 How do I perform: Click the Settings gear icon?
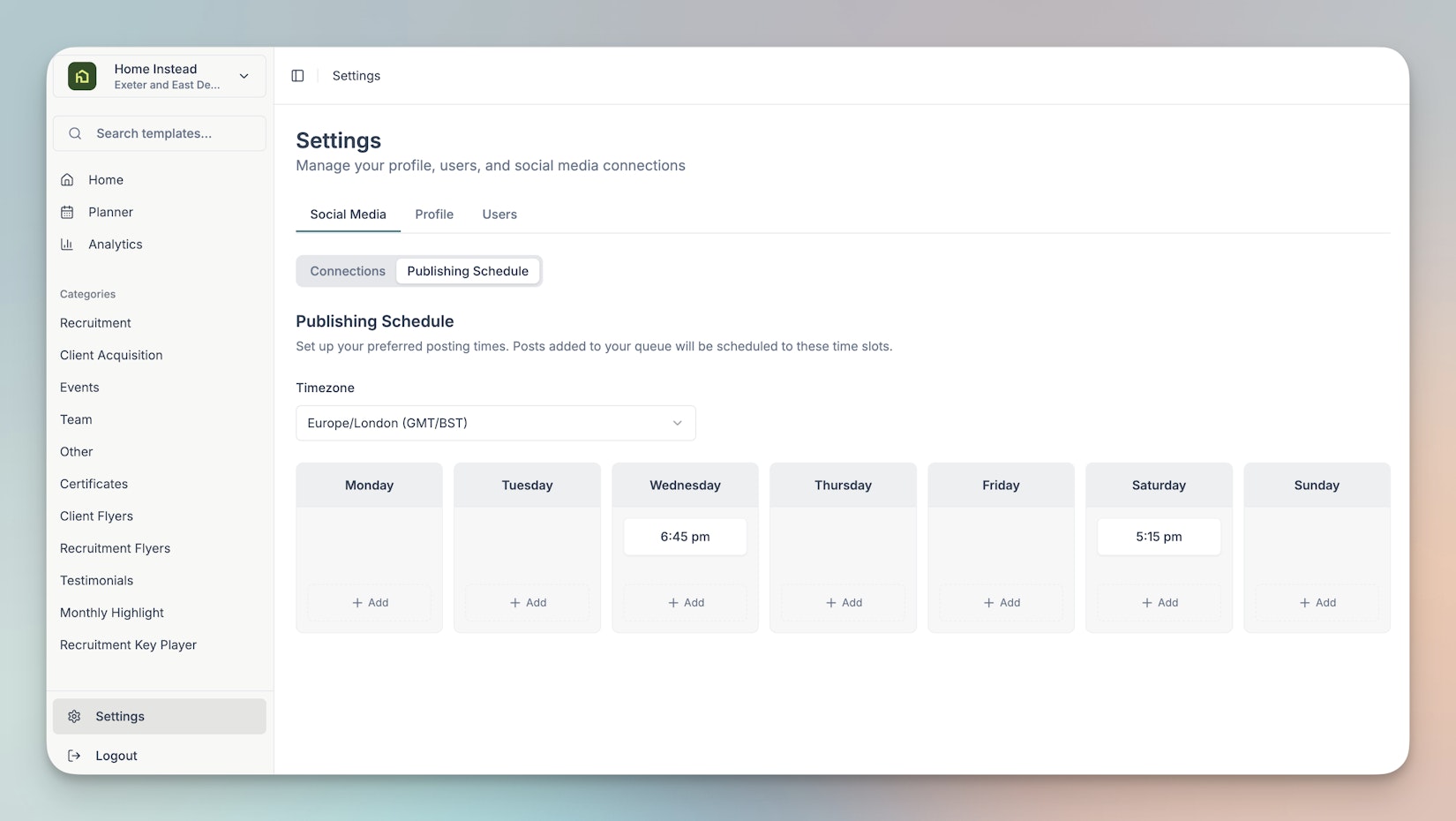click(x=75, y=717)
